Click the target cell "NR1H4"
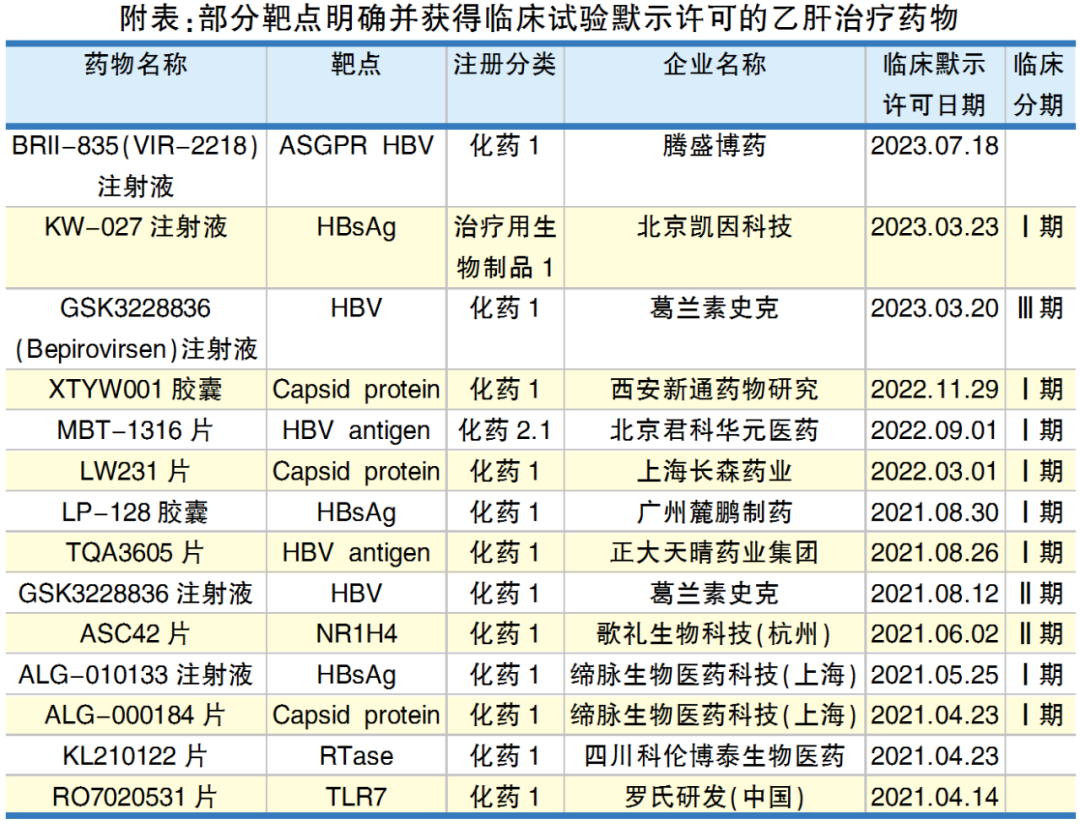Viewport: 1080px width, 824px height. coord(355,634)
